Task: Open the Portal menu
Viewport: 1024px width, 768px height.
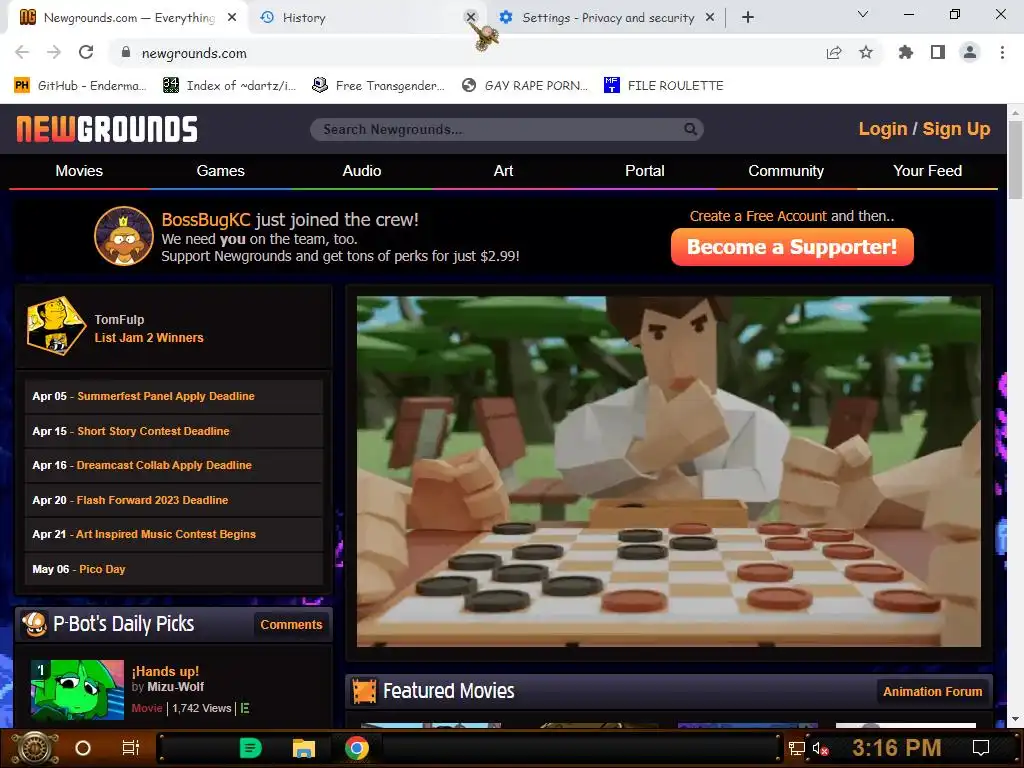Action: 645,171
